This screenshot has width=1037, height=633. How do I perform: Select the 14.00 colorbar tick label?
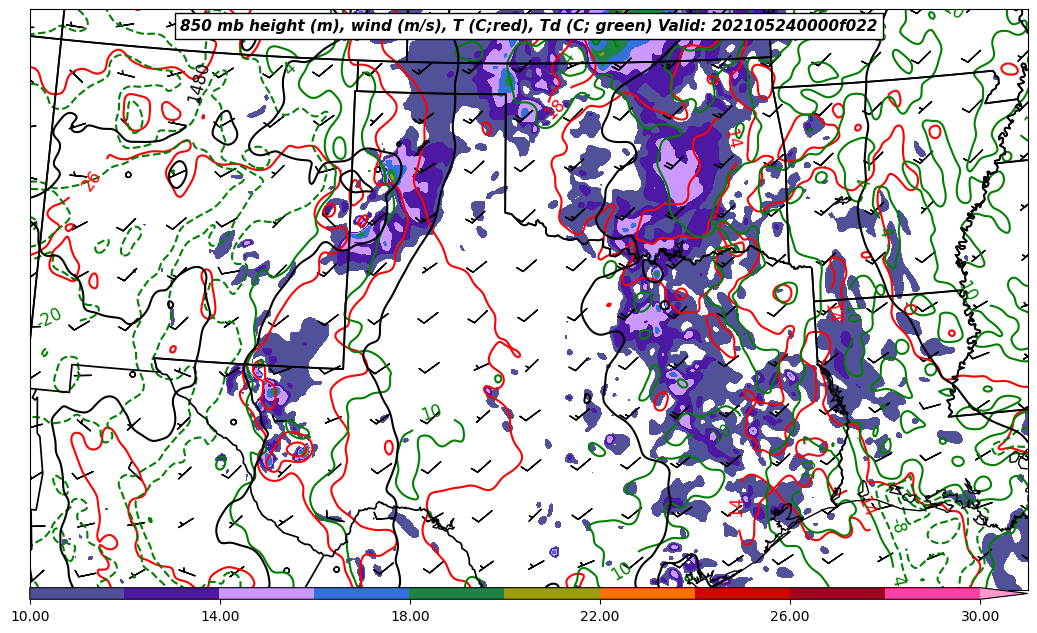pos(220,616)
